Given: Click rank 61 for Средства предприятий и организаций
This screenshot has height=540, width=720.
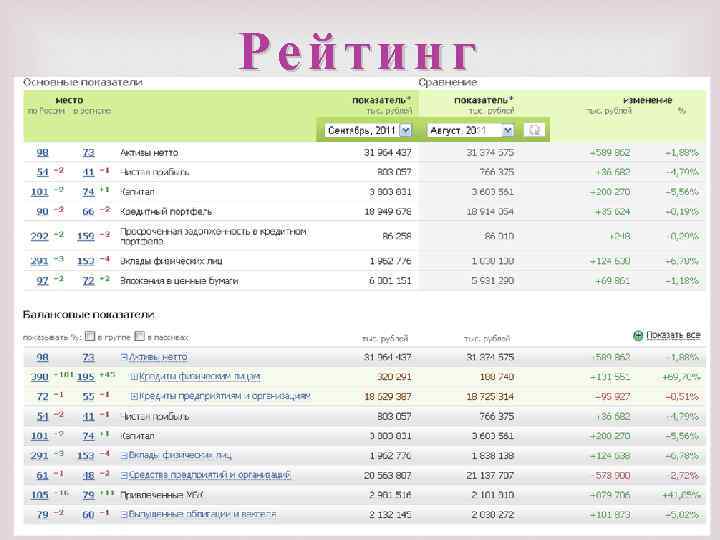Looking at the screenshot, I should tap(42, 476).
